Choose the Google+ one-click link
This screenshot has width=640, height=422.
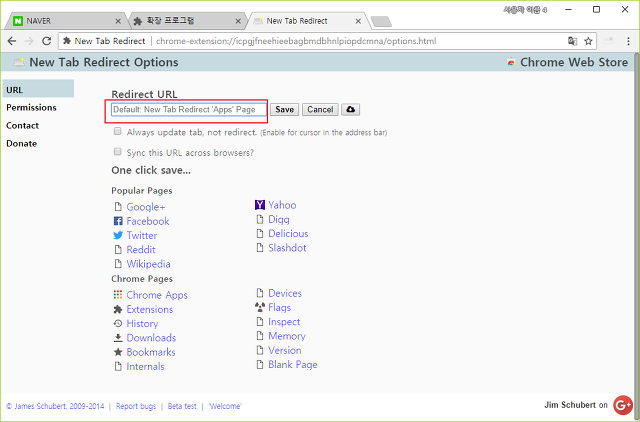(x=146, y=207)
